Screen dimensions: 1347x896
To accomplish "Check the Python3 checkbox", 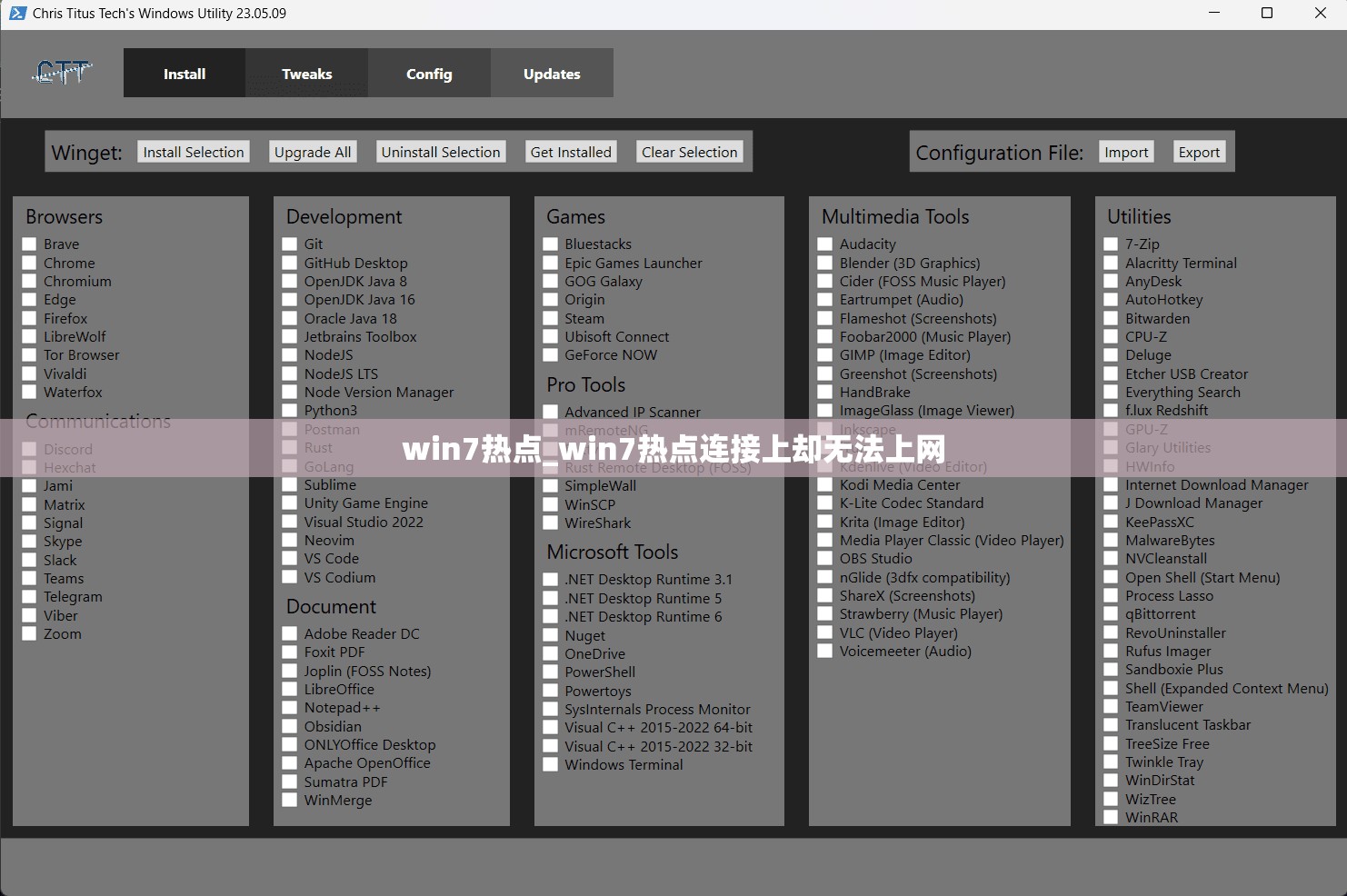I will click(290, 411).
